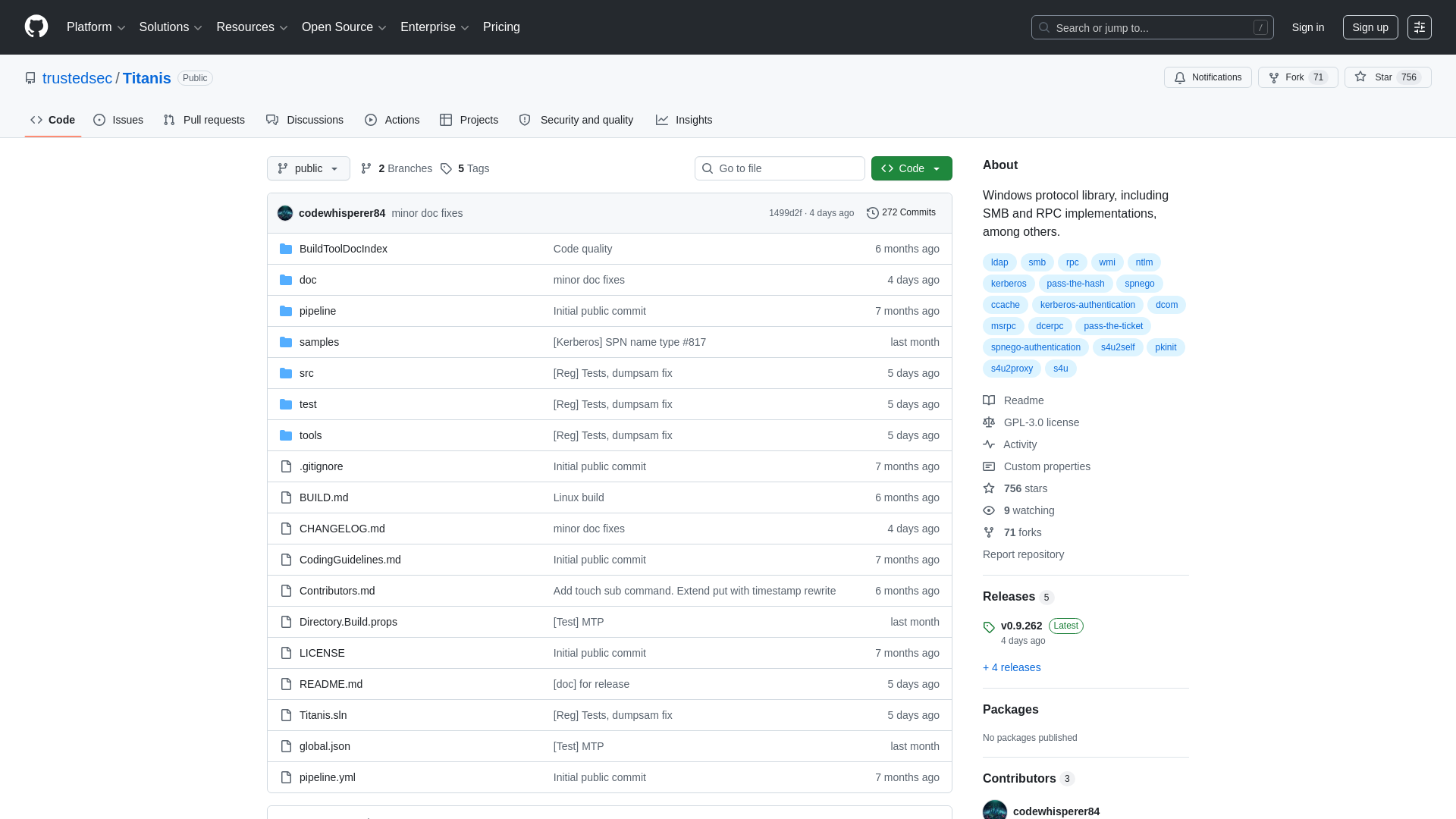This screenshot has height=819, width=1456.
Task: Open the GPL-3.0 license scale icon
Action: point(989,422)
